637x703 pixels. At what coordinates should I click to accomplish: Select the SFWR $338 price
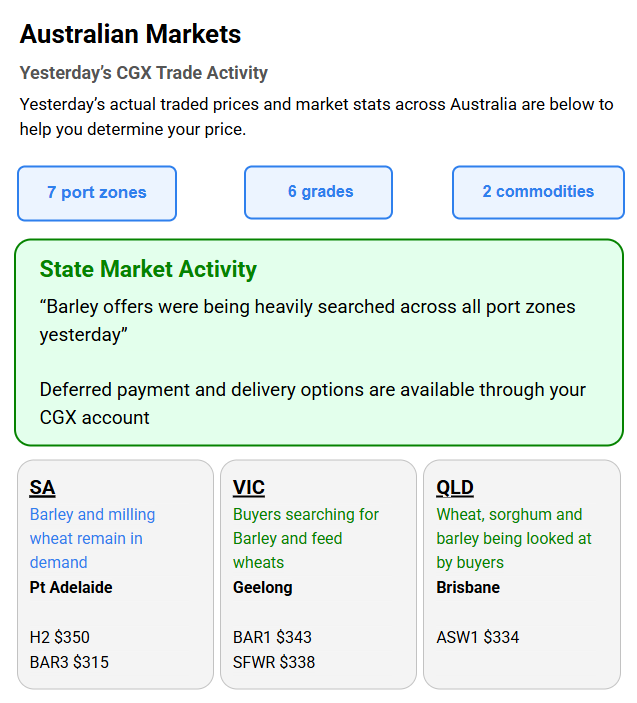(x=274, y=662)
